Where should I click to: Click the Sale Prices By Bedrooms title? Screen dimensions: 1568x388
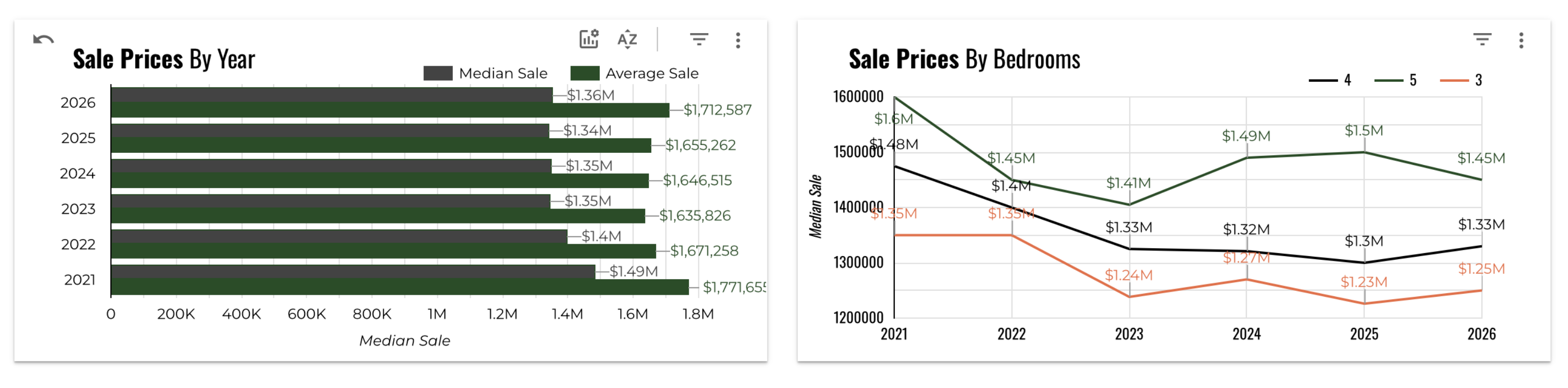point(964,60)
